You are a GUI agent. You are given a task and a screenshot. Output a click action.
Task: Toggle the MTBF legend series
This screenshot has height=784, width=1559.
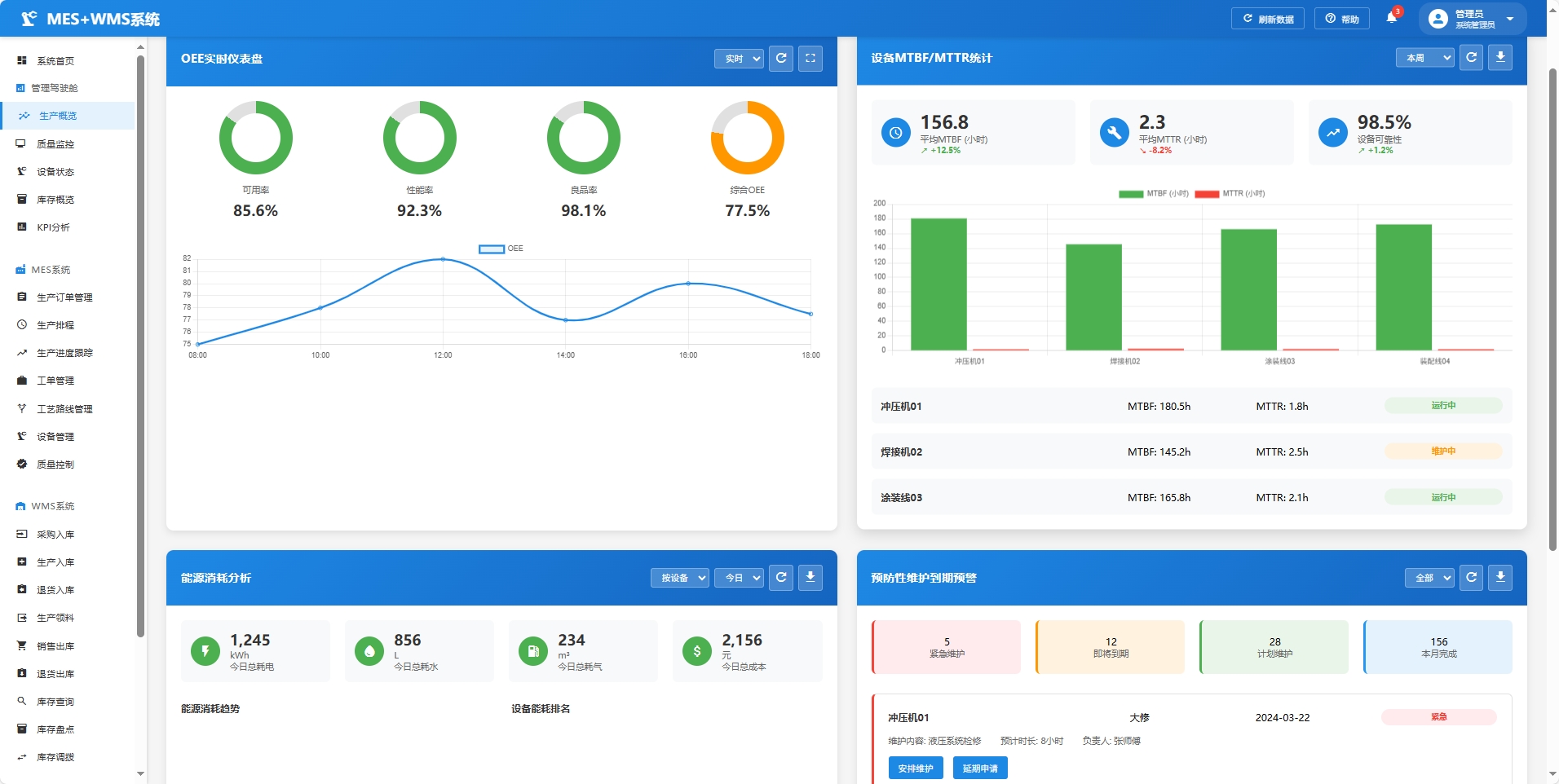pos(1153,194)
